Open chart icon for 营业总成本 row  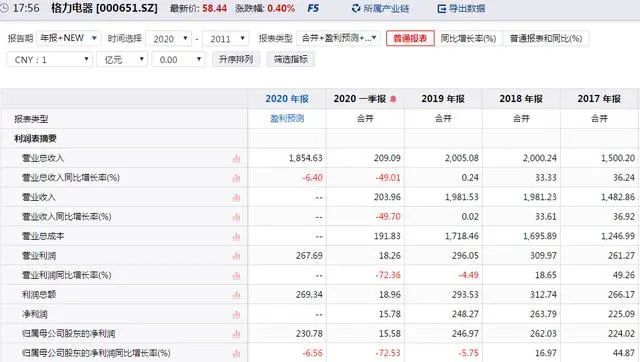[236, 237]
